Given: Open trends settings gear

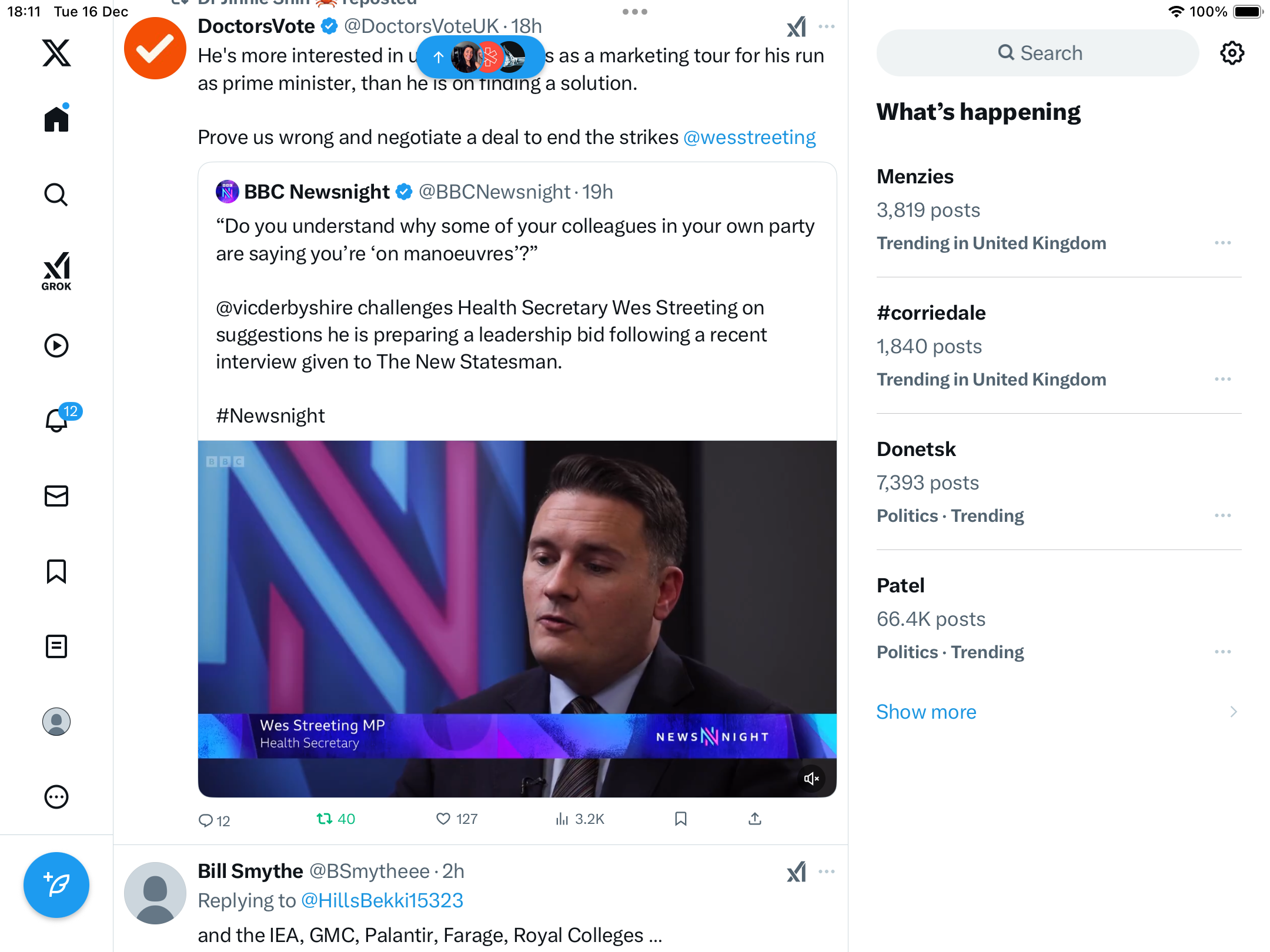Looking at the screenshot, I should point(1232,53).
